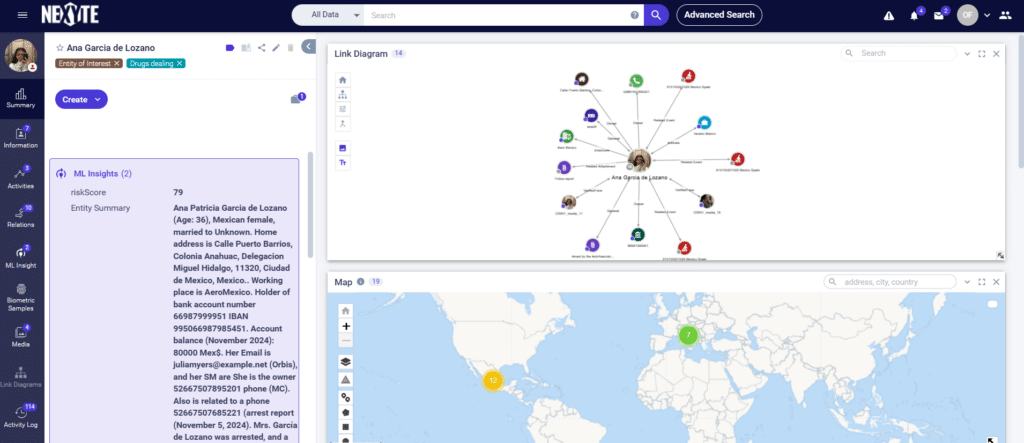Open the mail messages icon
Screen dimensions: 1024x443
pyautogui.click(x=939, y=16)
